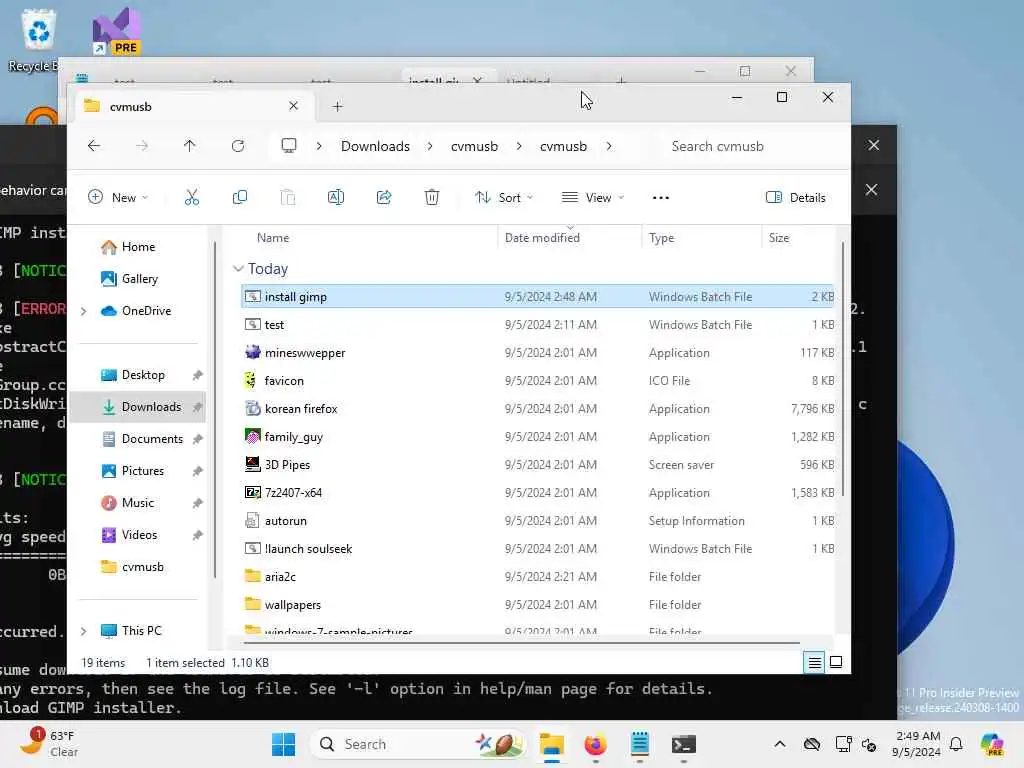Open the Sort dropdown menu
This screenshot has width=1024, height=768.
click(504, 197)
